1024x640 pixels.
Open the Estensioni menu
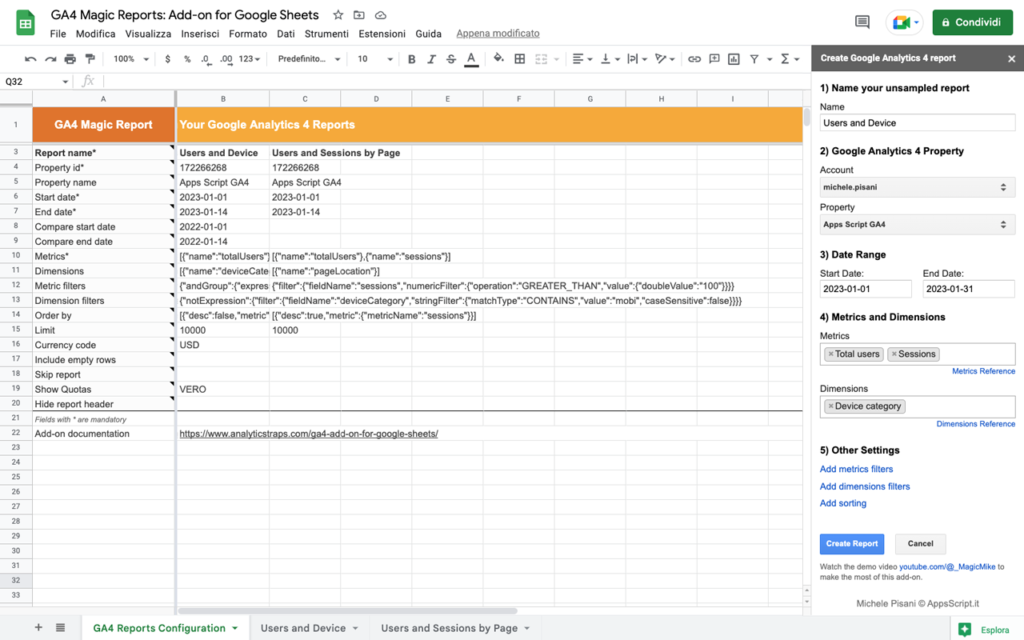(x=381, y=34)
